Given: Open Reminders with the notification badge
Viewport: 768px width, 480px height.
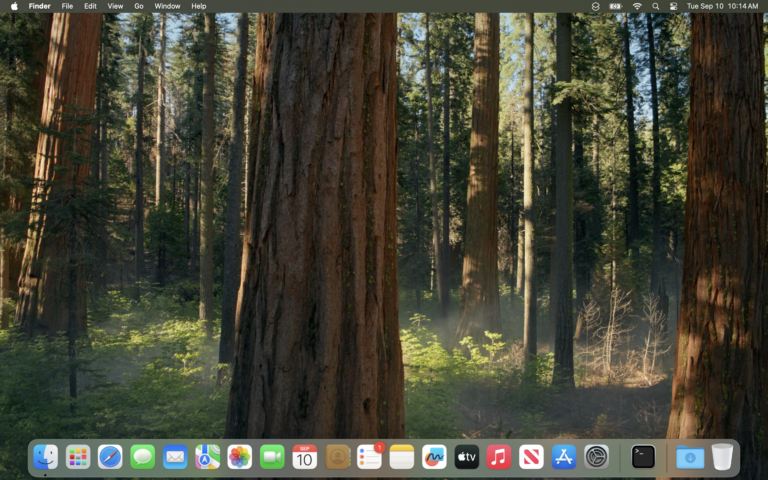Looking at the screenshot, I should 369,457.
